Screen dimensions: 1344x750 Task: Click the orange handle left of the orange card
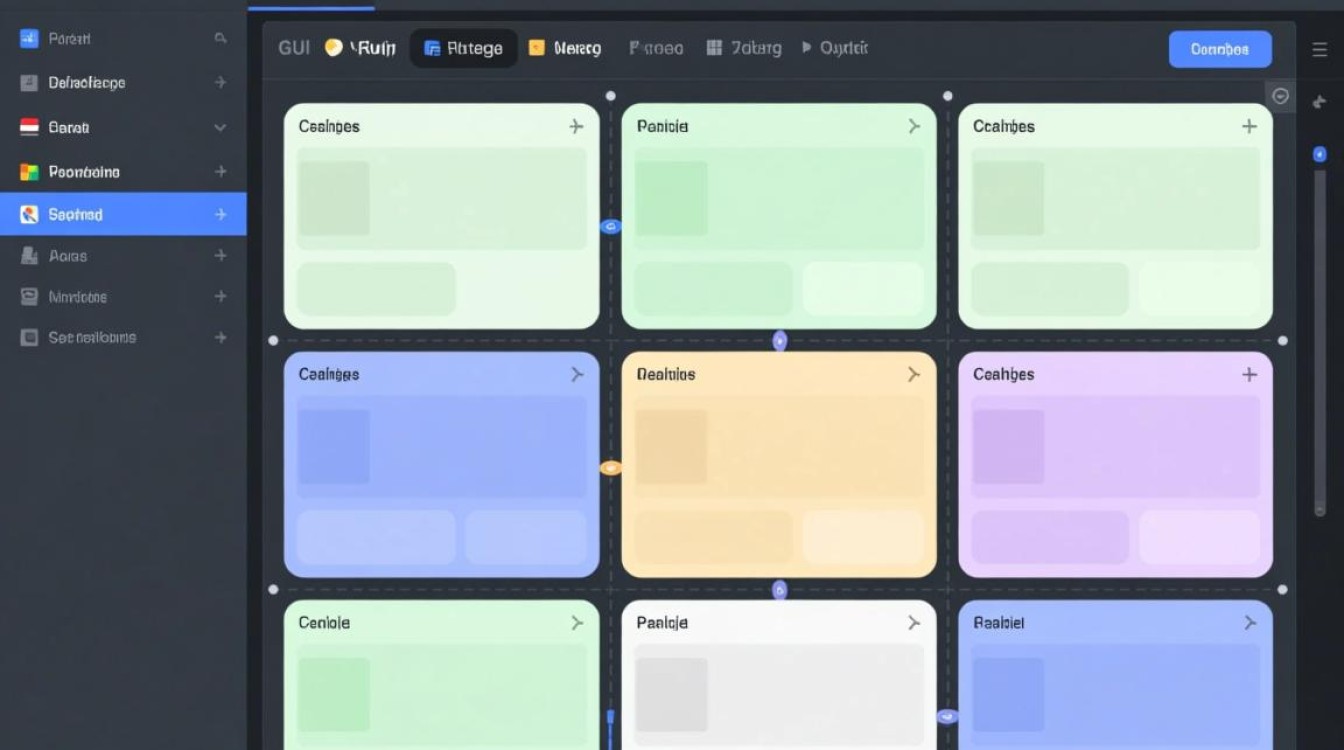click(x=610, y=467)
